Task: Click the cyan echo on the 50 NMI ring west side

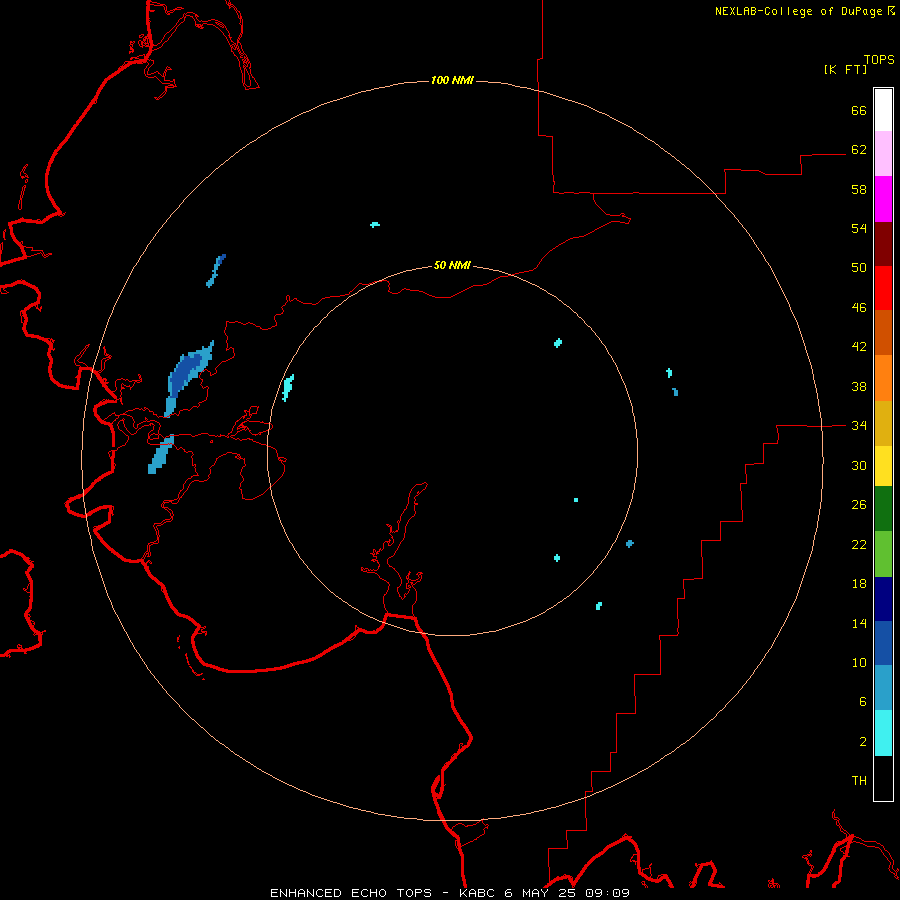Action: pos(288,387)
